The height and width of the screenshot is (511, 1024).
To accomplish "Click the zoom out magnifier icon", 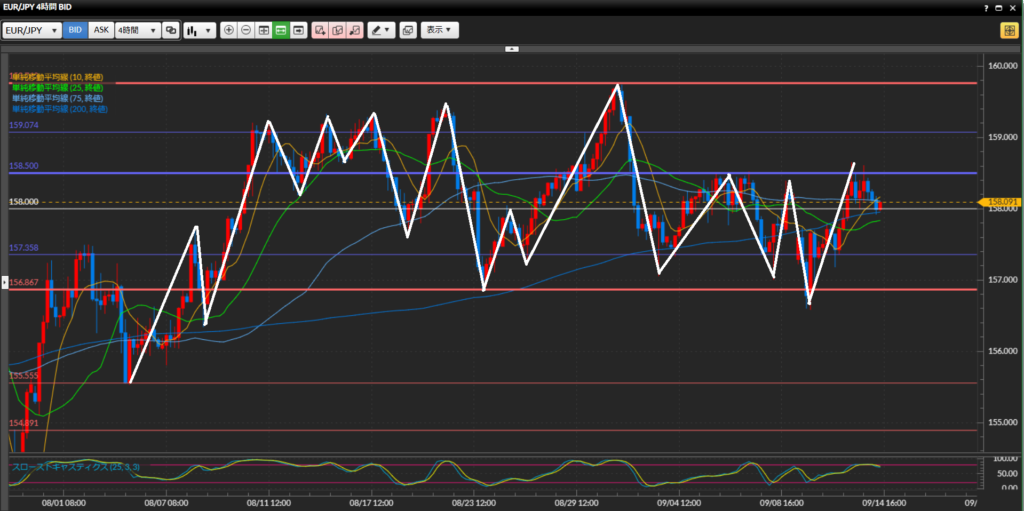I will coord(246,30).
